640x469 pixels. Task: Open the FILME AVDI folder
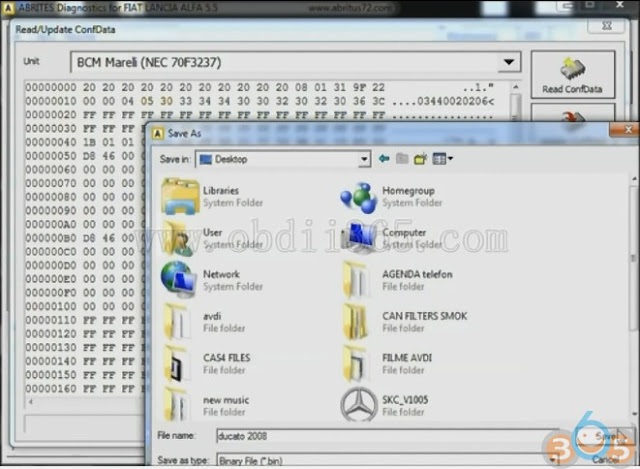click(387, 364)
